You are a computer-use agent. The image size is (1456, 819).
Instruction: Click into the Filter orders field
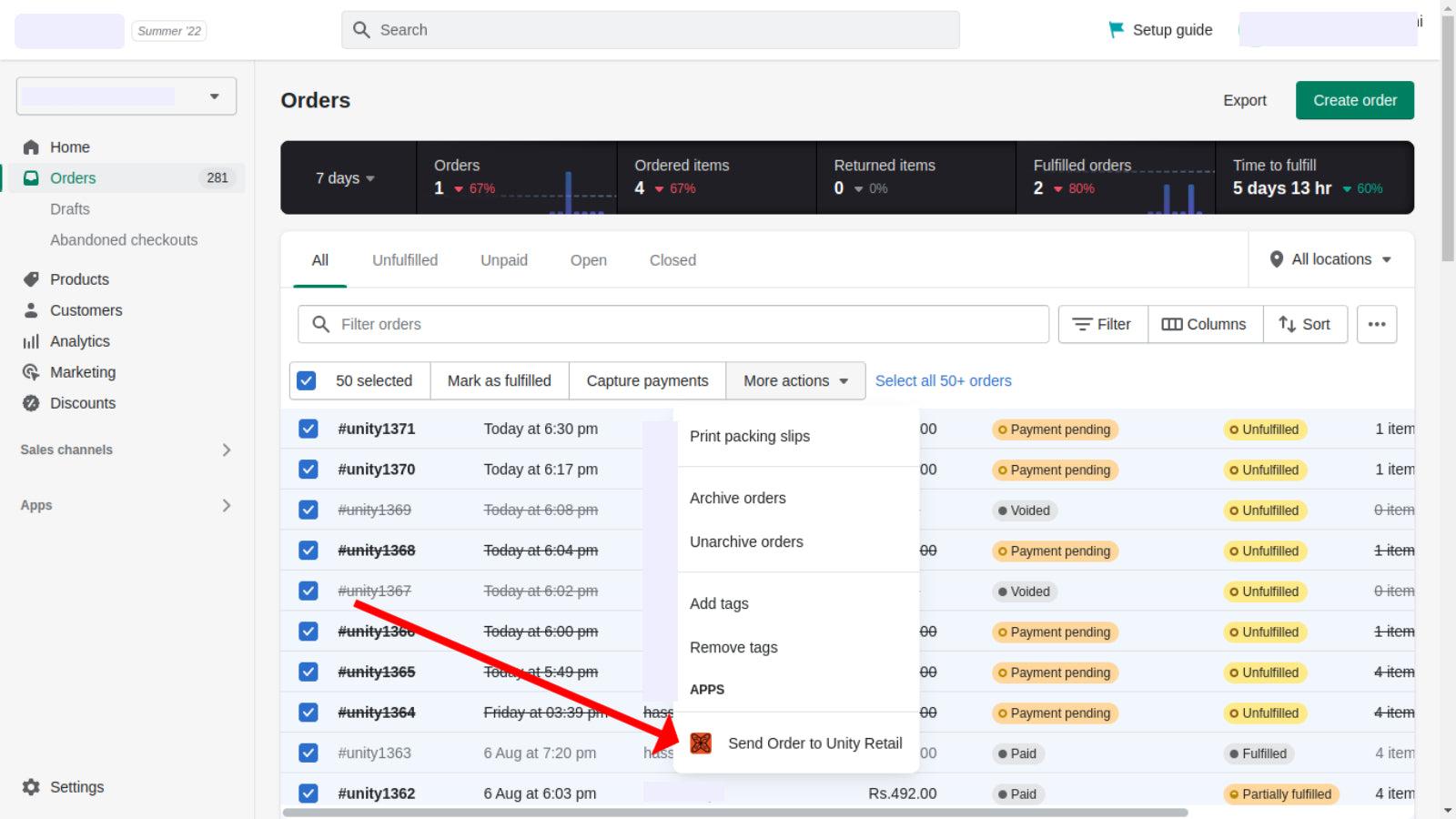coord(673,324)
